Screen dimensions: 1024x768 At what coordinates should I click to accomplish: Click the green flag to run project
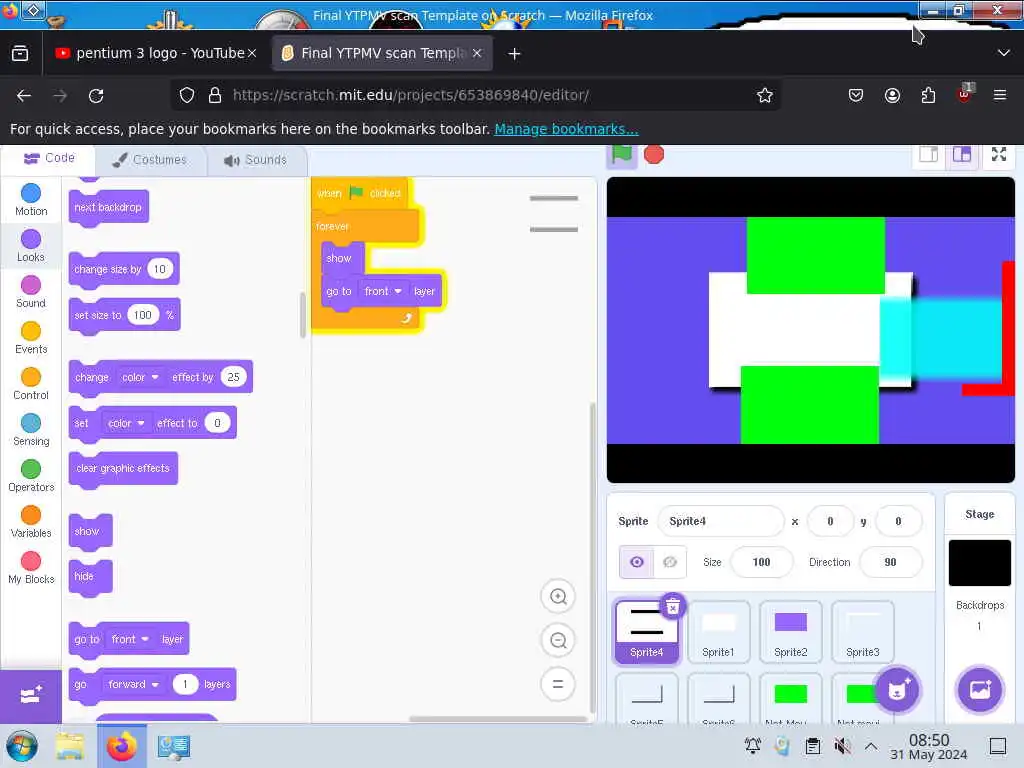click(621, 155)
